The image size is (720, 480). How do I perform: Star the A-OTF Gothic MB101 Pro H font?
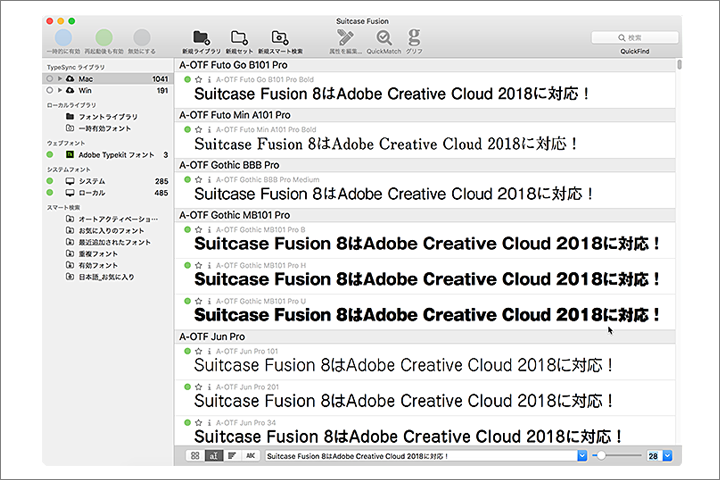coord(198,265)
